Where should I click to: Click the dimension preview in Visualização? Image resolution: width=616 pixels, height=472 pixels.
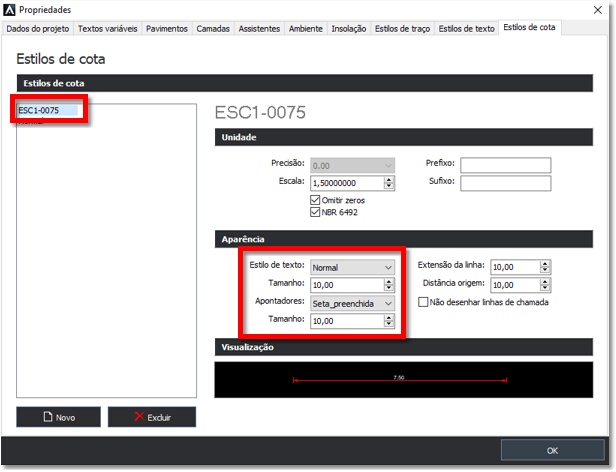(x=398, y=380)
